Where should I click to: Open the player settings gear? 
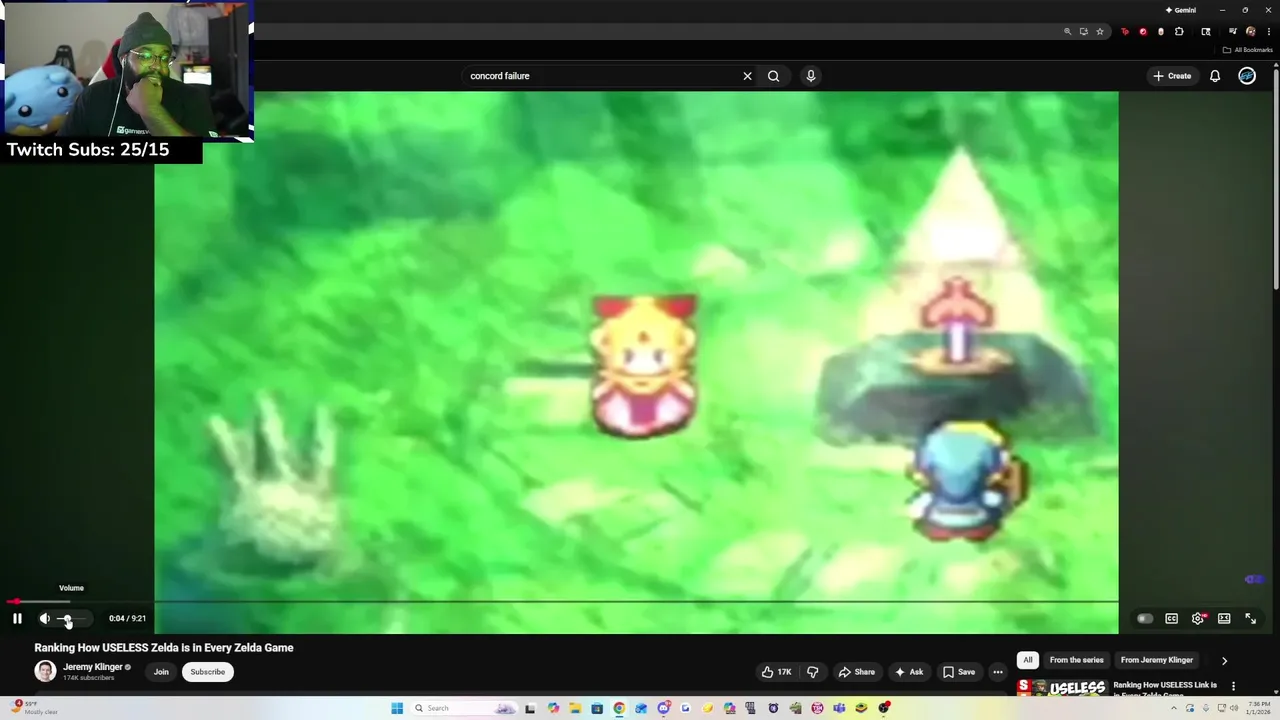pos(1198,619)
